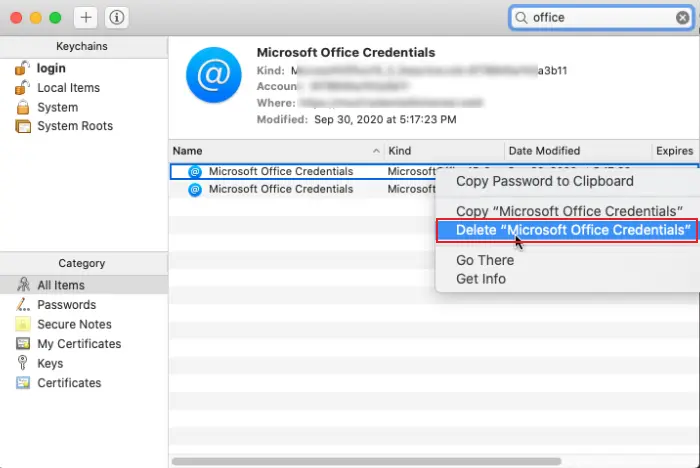Select the login keychain

tap(51, 68)
